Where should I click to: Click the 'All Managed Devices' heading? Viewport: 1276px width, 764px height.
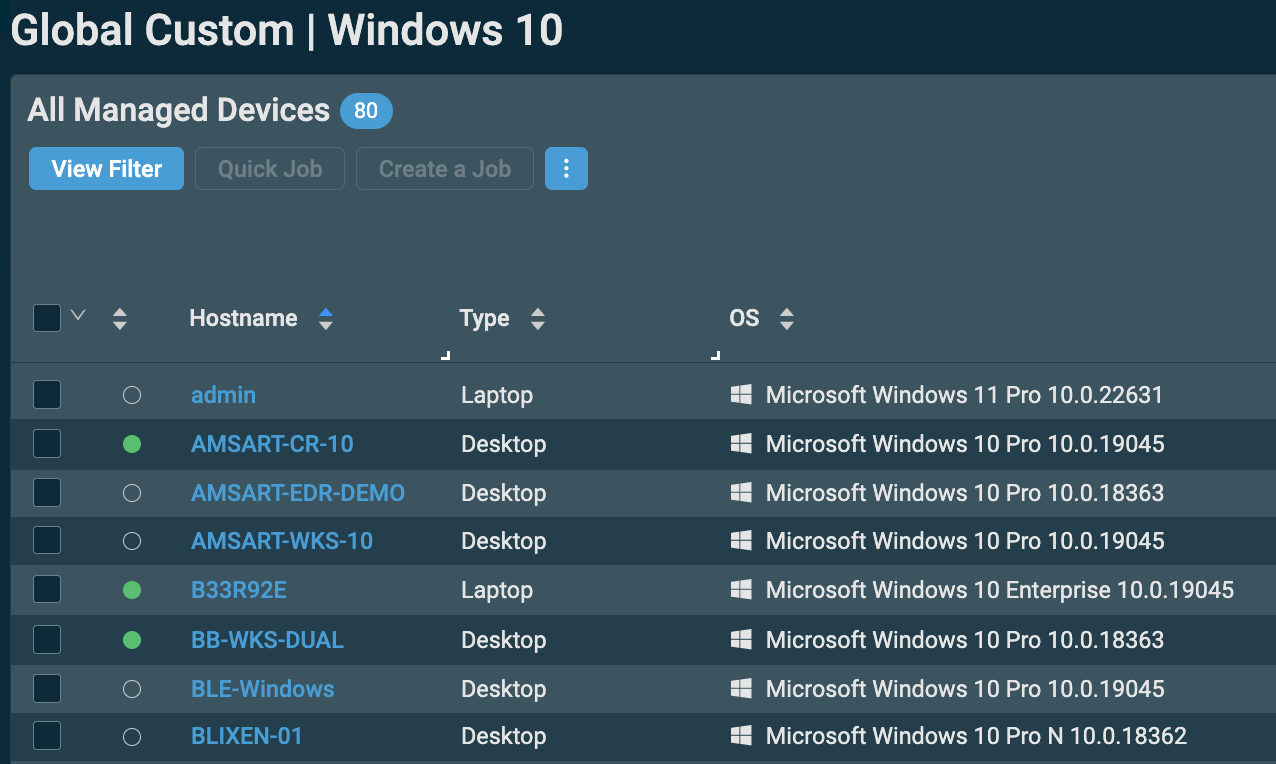click(179, 110)
